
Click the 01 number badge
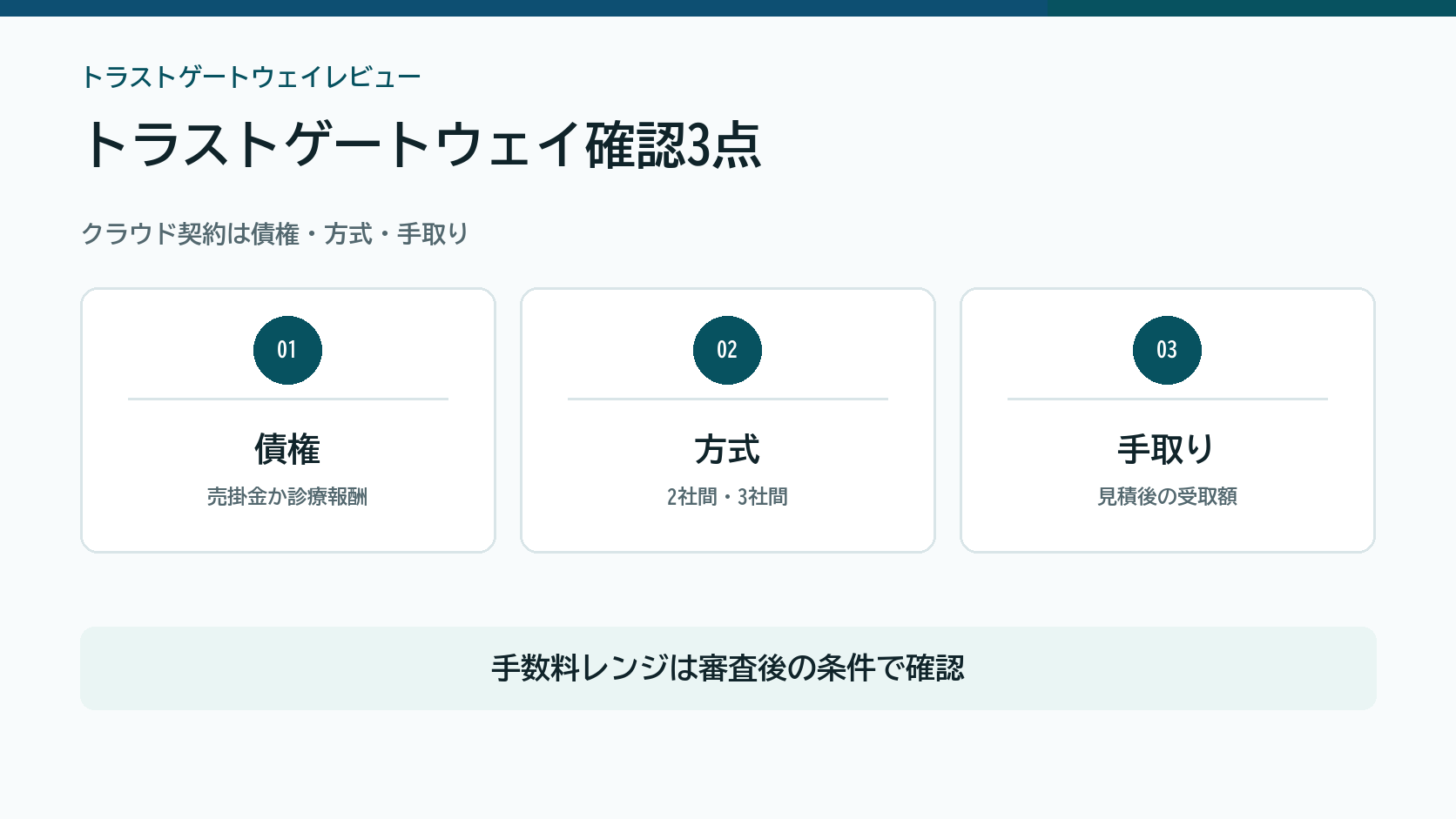287,350
